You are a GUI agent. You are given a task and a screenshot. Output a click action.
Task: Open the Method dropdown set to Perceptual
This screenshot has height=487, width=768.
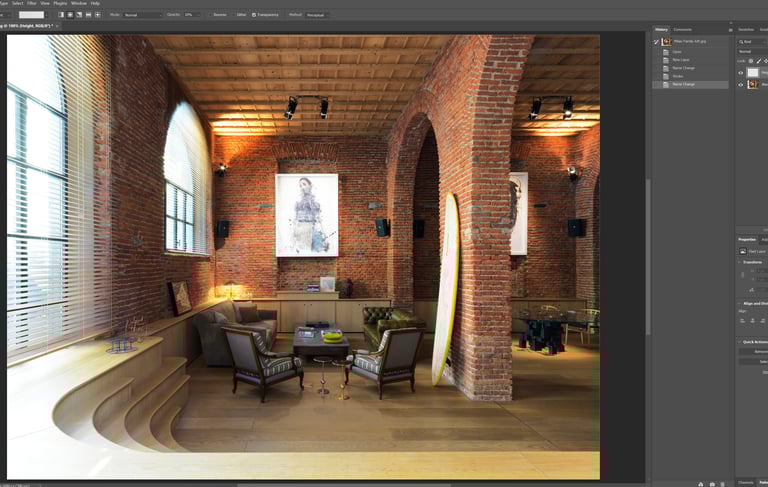tap(317, 15)
